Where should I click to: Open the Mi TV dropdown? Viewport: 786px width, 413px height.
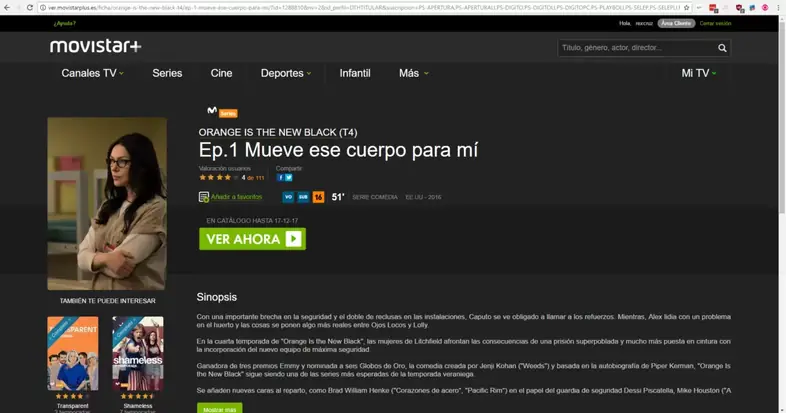(699, 73)
